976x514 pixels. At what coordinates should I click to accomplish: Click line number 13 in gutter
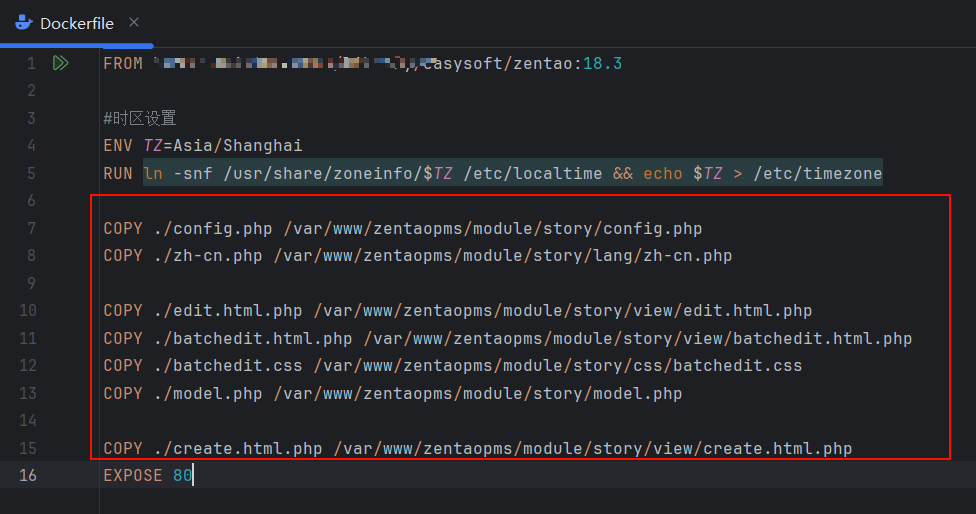[27, 393]
